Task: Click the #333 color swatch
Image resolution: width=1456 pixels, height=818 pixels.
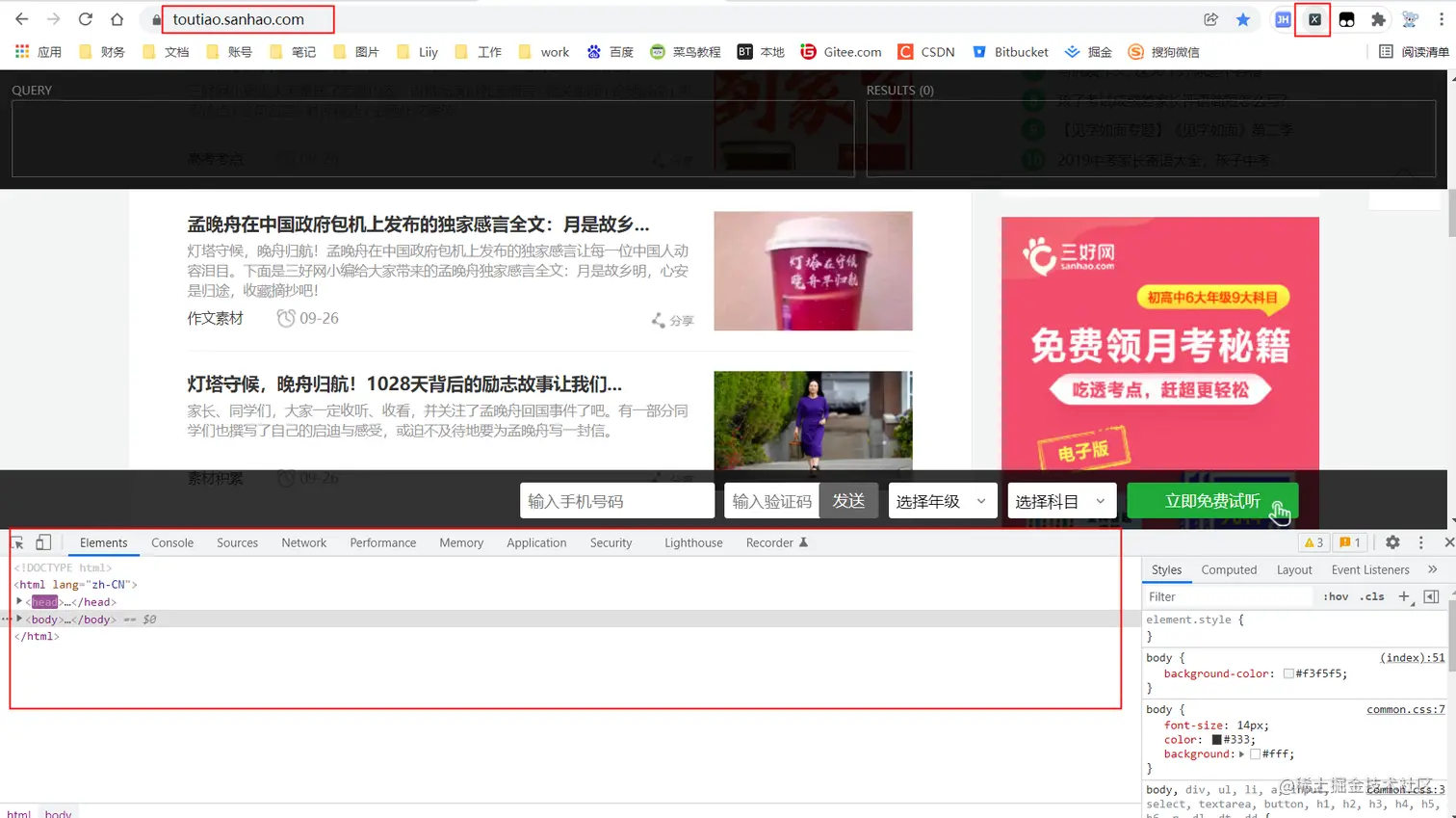Action: tap(1217, 740)
